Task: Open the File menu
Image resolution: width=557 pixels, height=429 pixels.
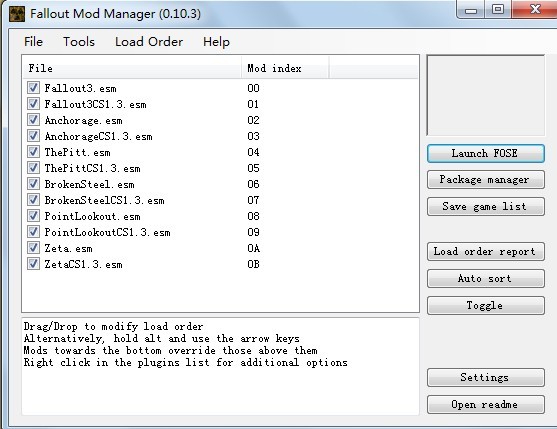Action: [33, 42]
